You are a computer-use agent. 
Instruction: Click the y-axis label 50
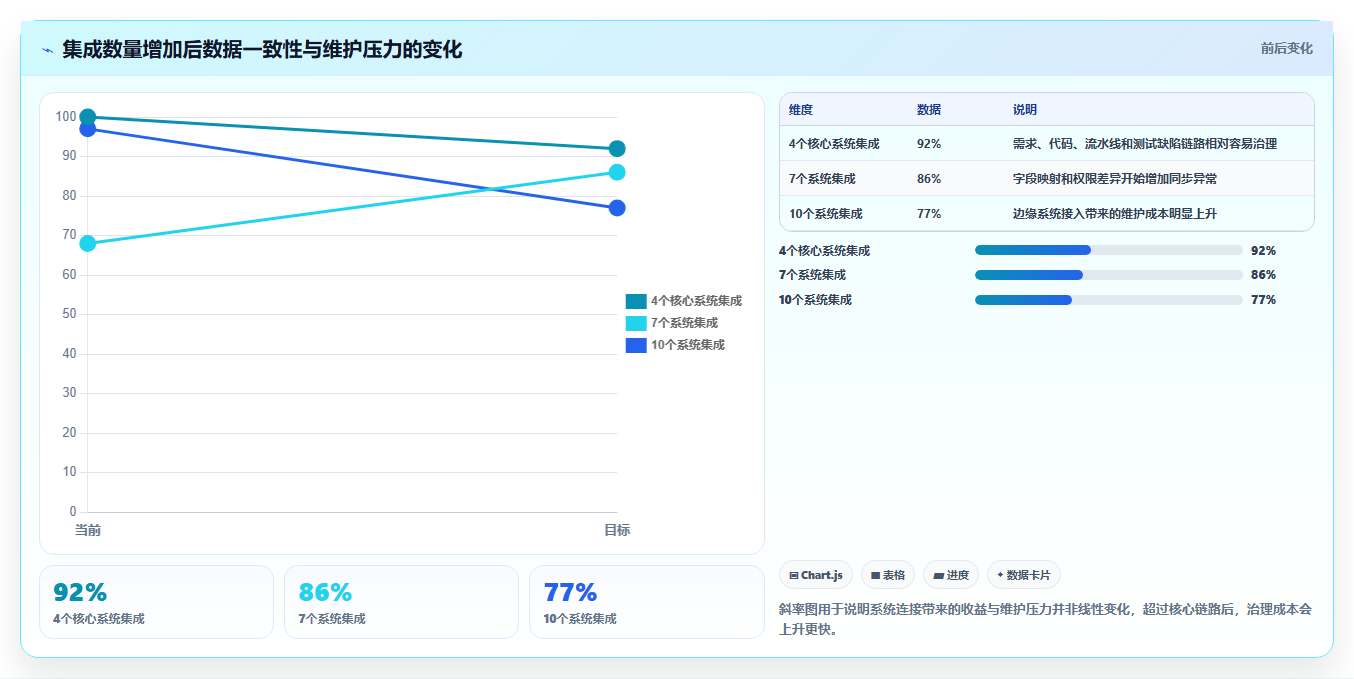tap(69, 314)
